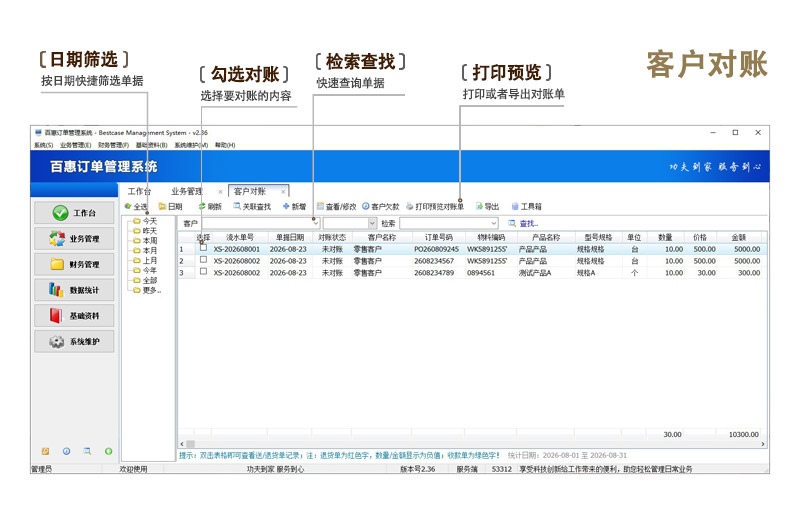Click the 订单号码 column header
The image size is (800, 520).
click(x=439, y=237)
